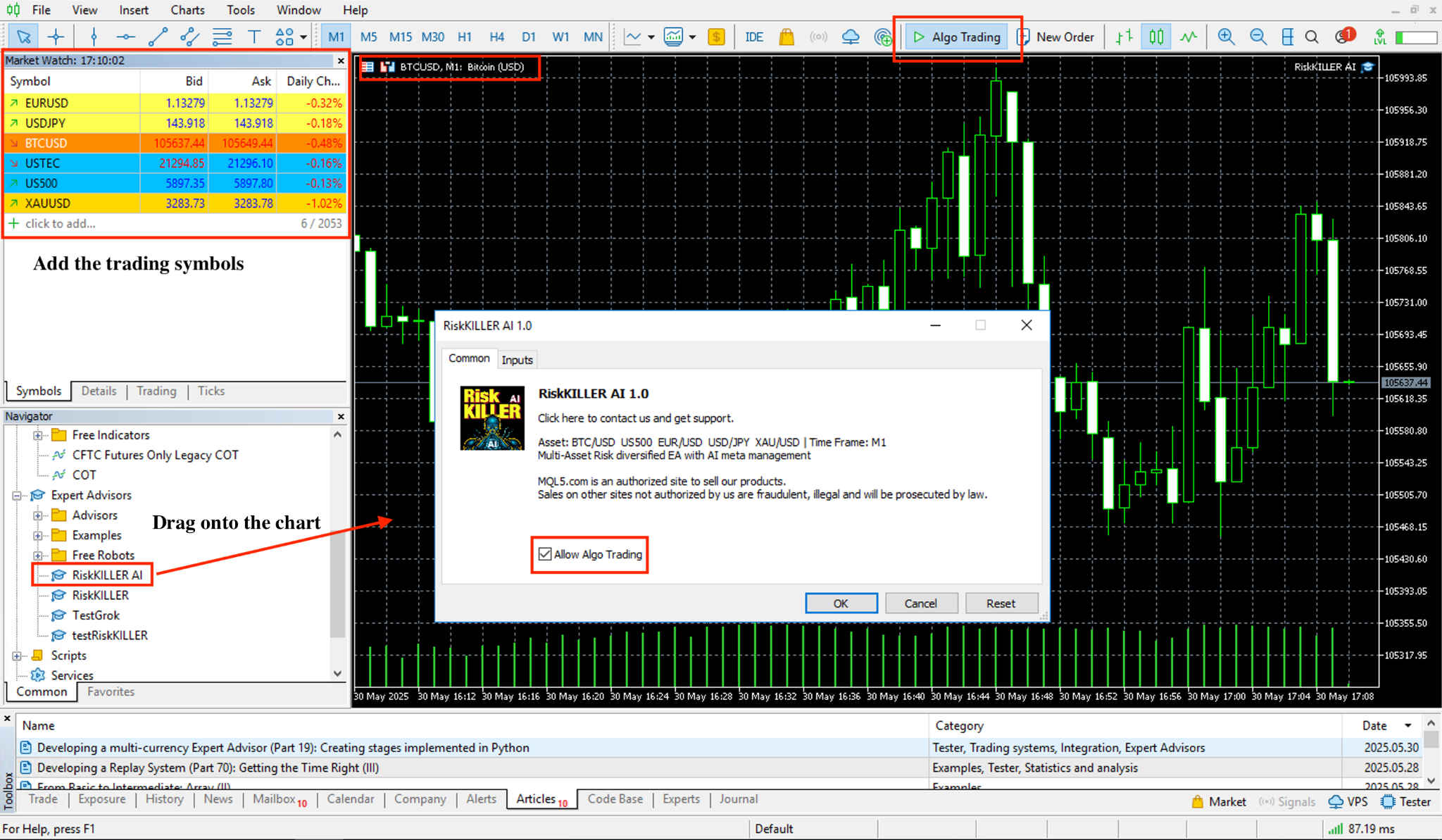Select the equidistant channel tool

pos(189,37)
